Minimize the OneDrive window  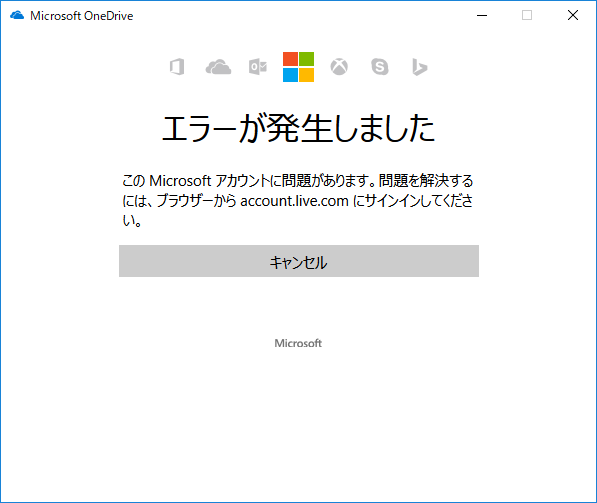tap(482, 16)
